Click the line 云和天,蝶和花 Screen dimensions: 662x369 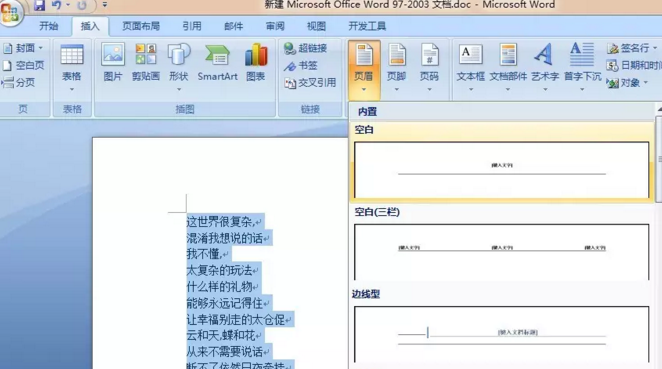(220, 336)
